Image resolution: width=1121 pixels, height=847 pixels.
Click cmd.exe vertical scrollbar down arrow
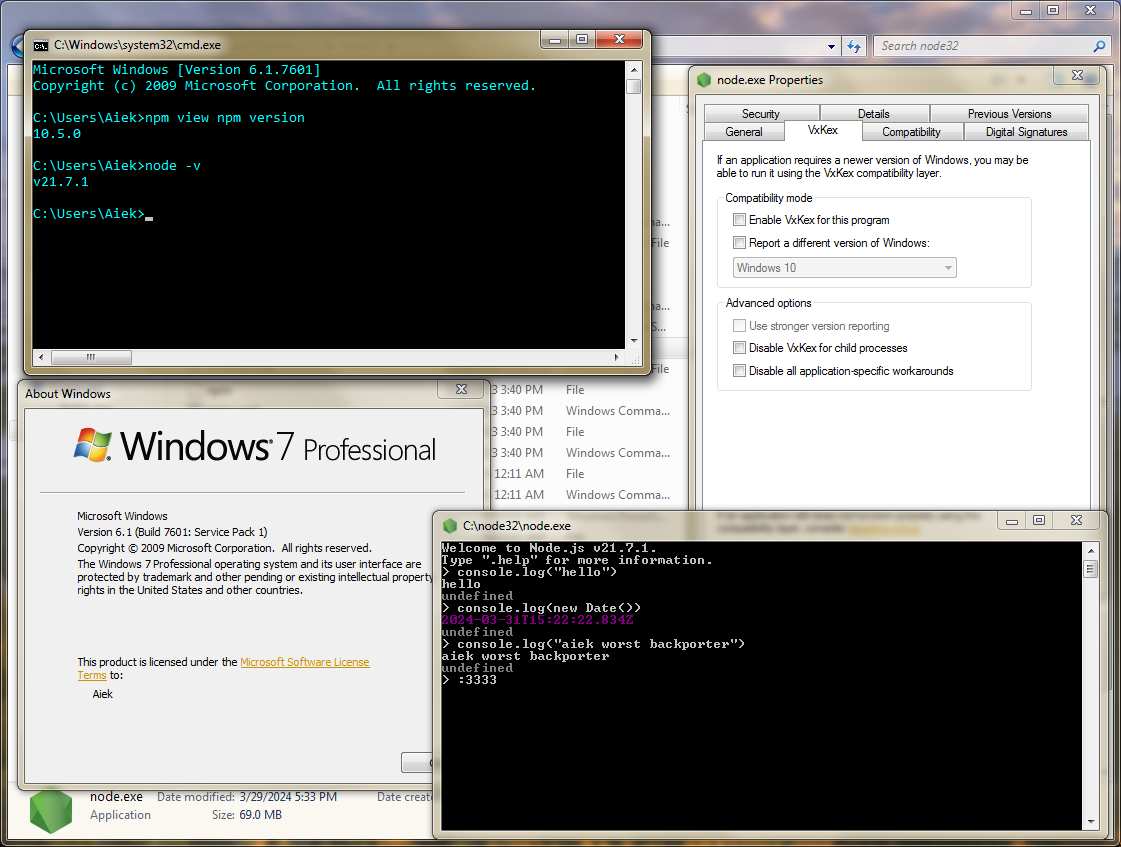pyautogui.click(x=633, y=341)
